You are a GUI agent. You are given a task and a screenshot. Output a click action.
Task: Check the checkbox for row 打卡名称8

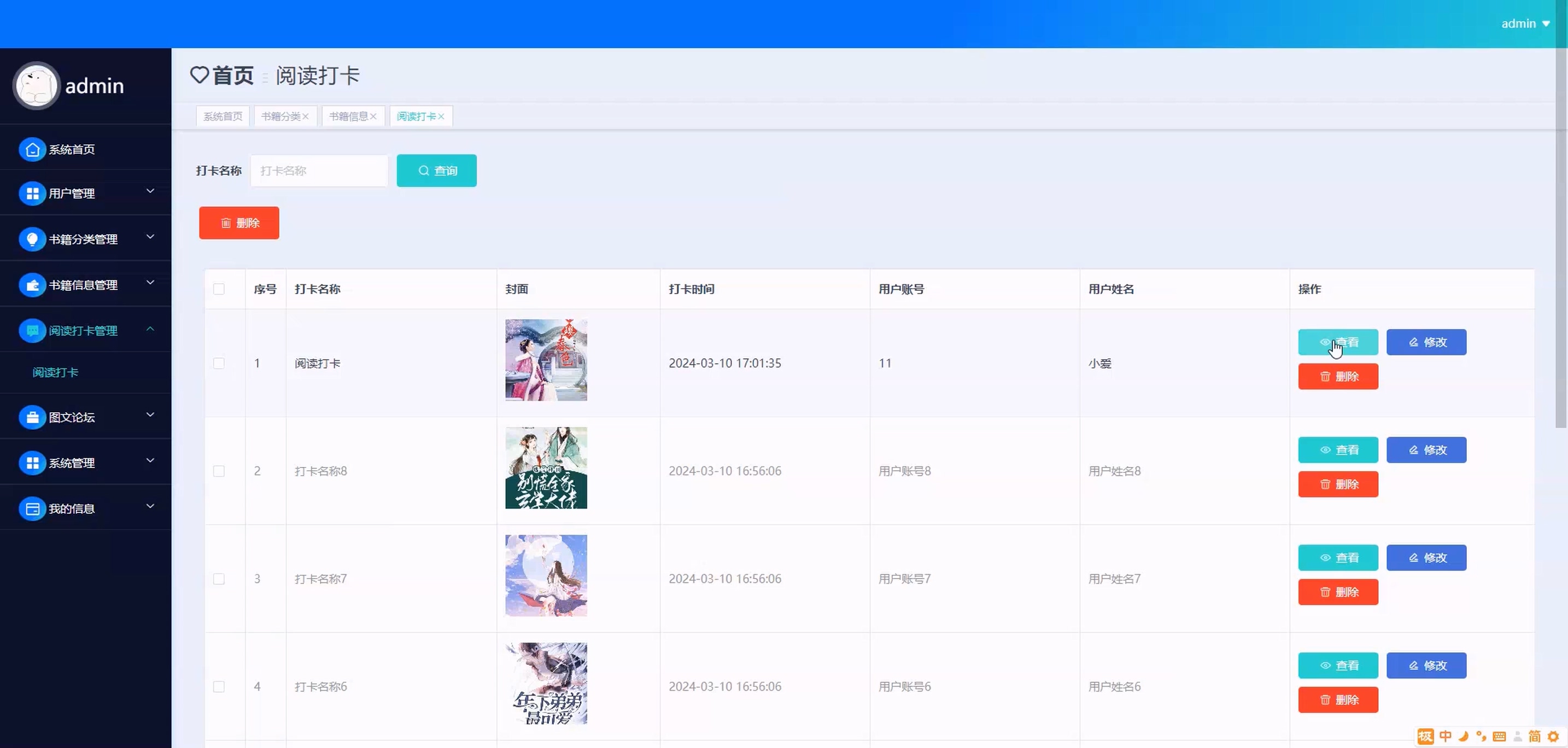pyautogui.click(x=219, y=471)
